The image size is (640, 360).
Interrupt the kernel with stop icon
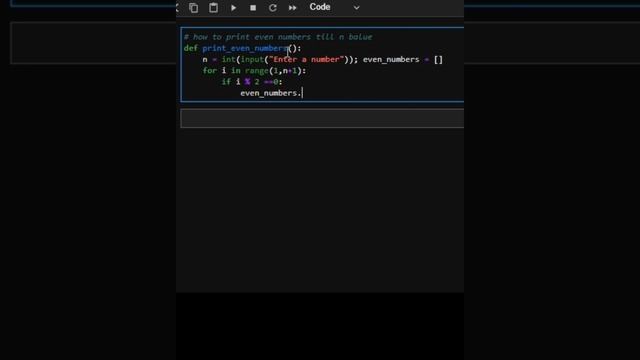(253, 8)
